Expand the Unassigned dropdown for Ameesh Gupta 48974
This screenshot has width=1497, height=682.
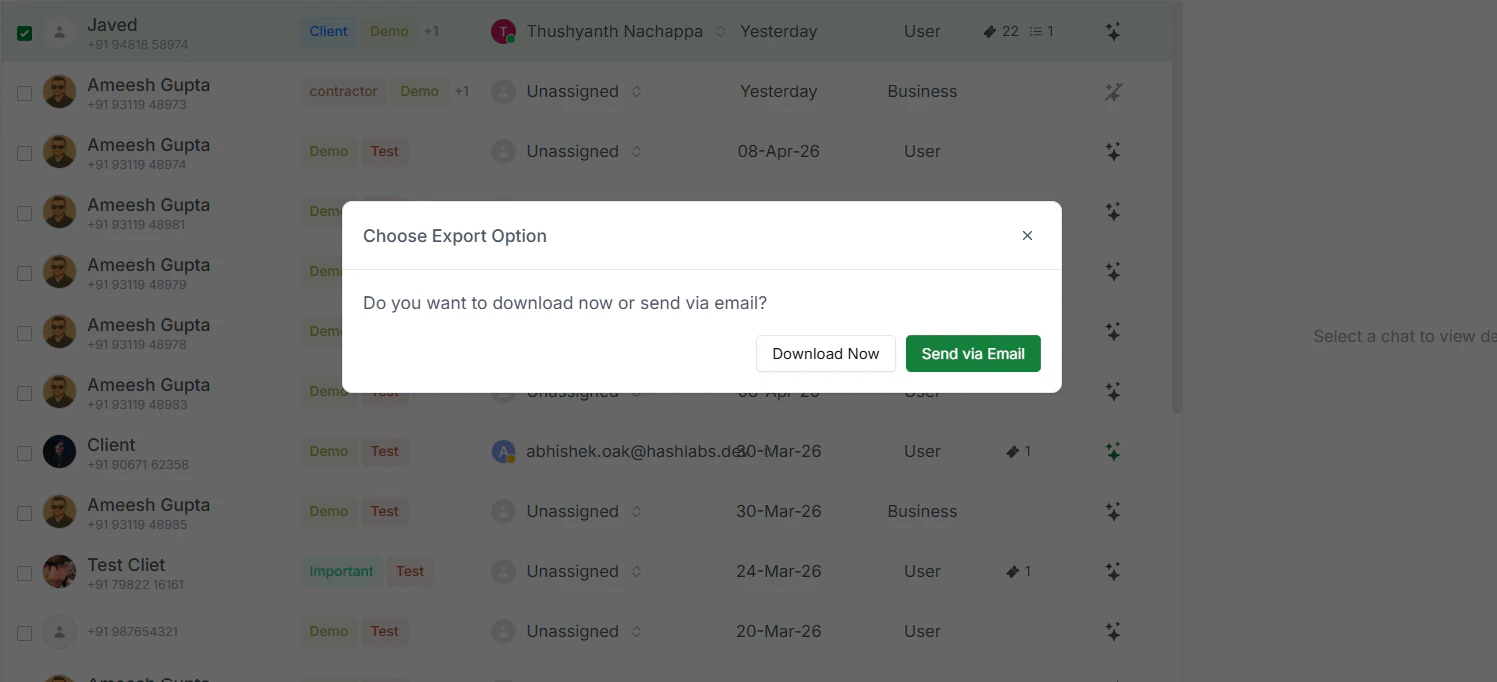click(x=636, y=151)
